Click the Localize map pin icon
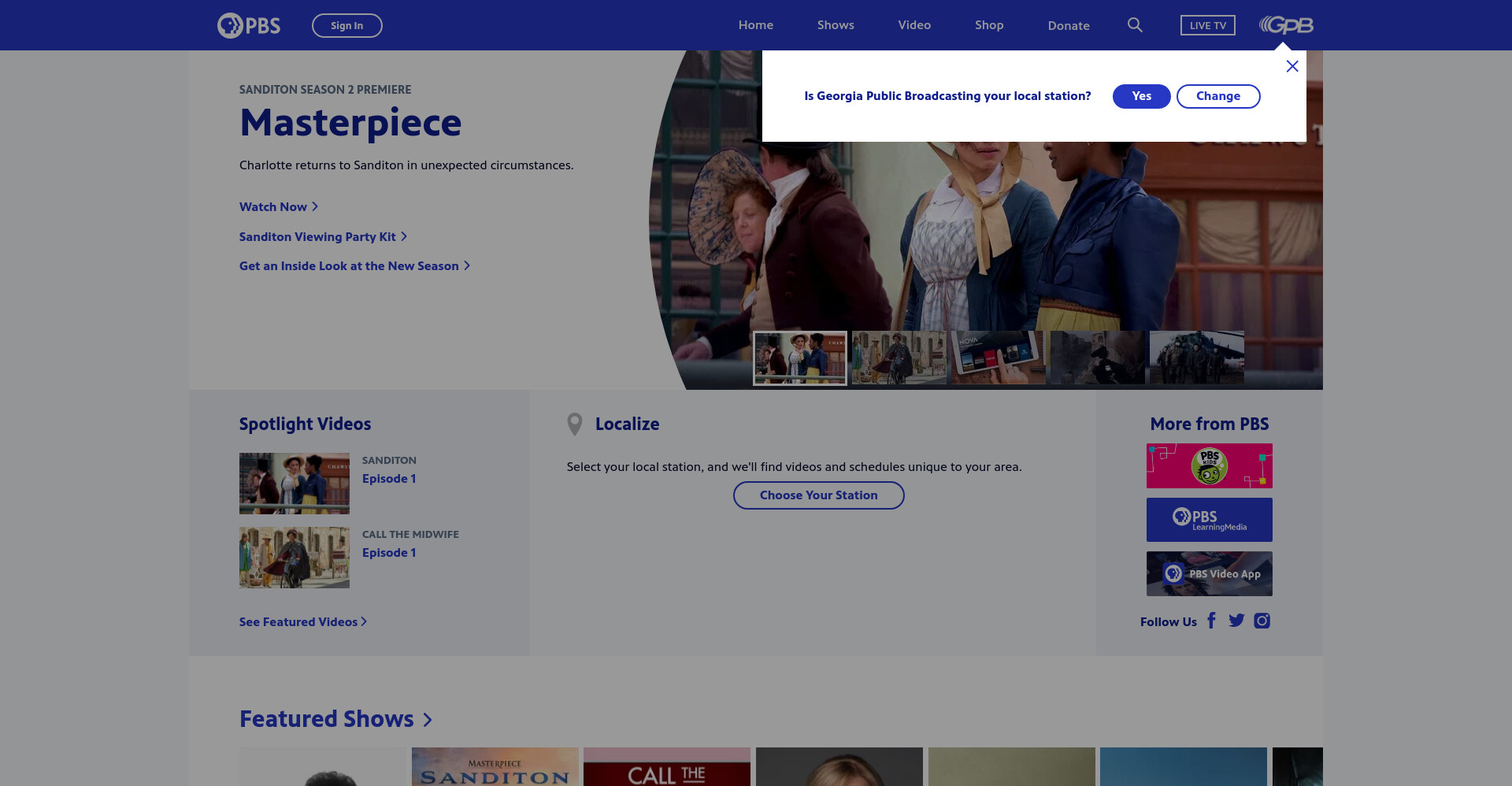The width and height of the screenshot is (1512, 786). [575, 425]
